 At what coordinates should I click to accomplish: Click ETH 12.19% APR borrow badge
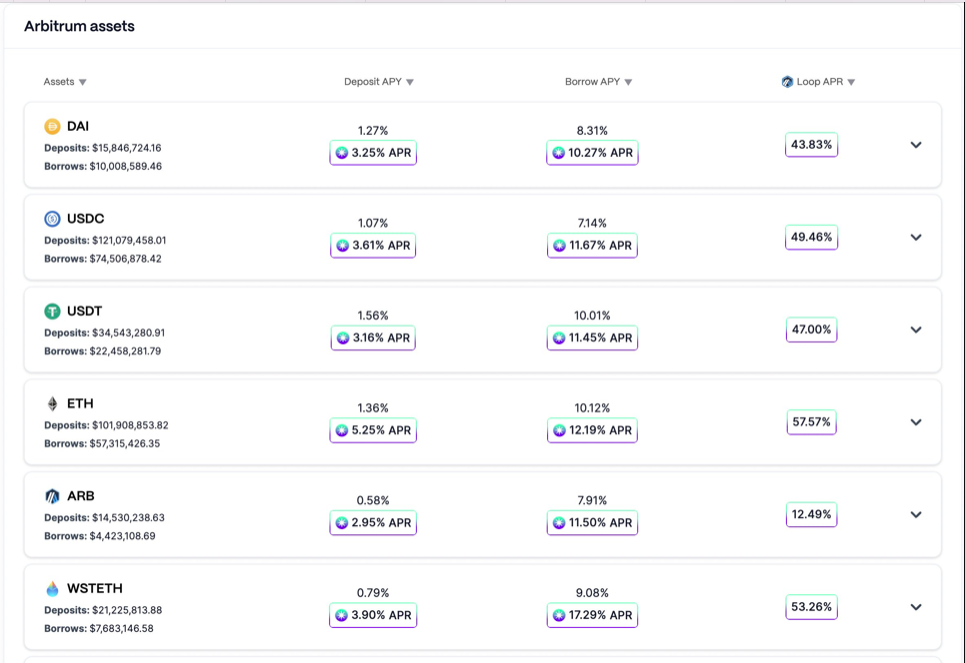(592, 431)
